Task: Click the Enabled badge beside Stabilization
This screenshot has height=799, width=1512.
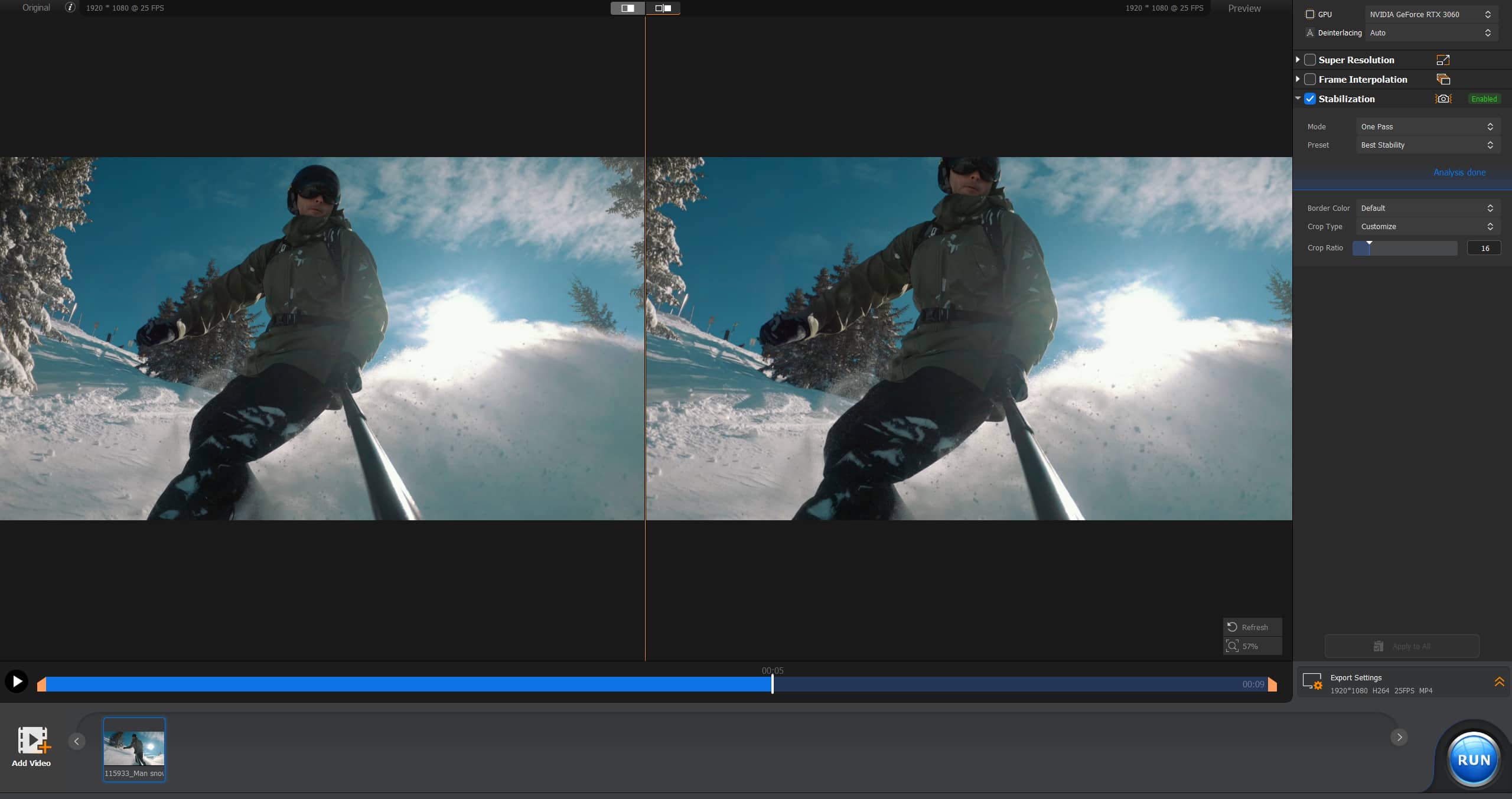Action: 1484,99
